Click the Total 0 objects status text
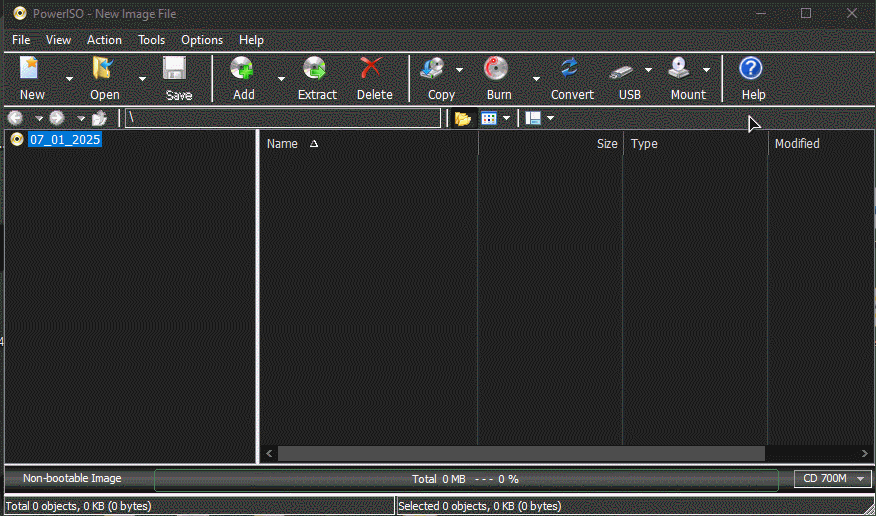Screen dimensions: 876x516 79,507
